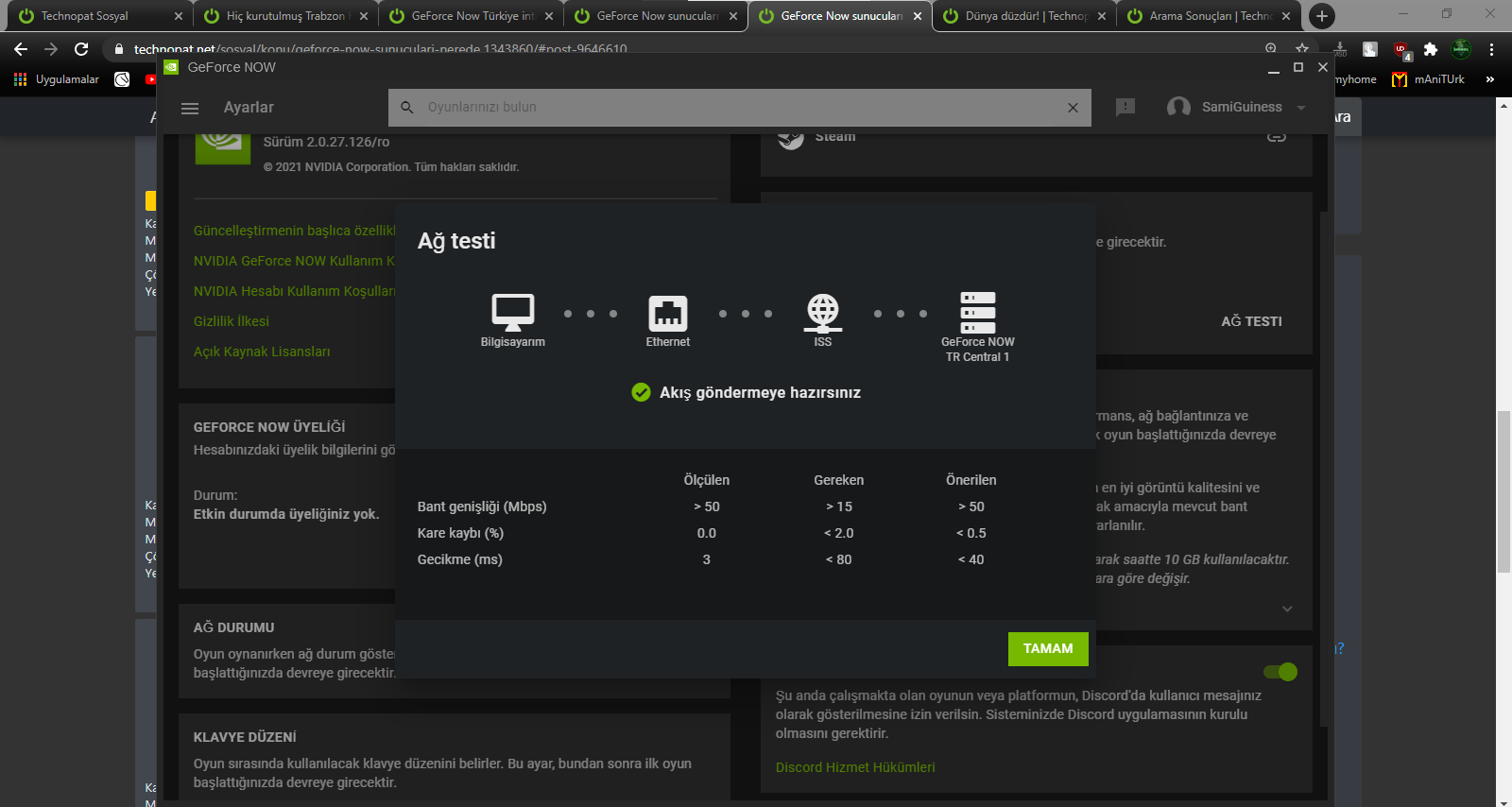Click the AĞ TESTI button
Viewport: 1512px width, 807px height.
click(1251, 321)
